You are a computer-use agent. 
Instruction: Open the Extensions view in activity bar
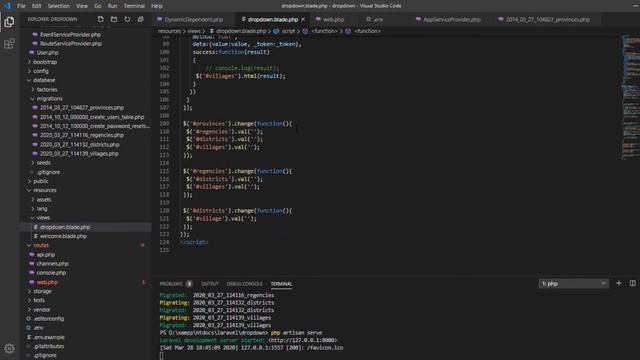pos(9,44)
